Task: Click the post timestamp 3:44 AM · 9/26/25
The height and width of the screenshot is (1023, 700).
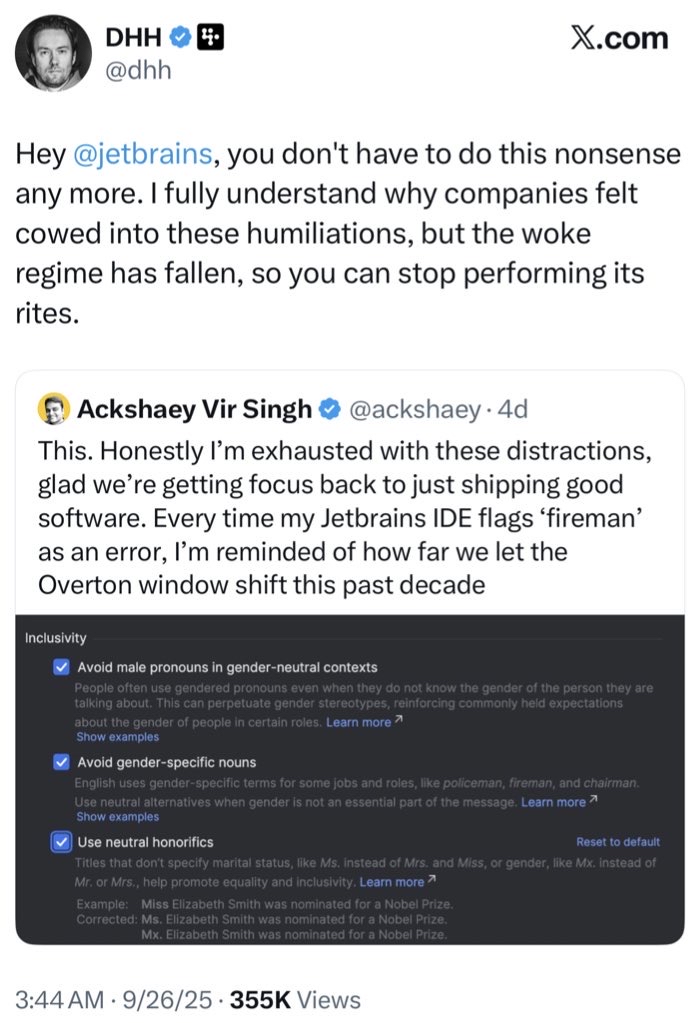Action: pos(115,1000)
